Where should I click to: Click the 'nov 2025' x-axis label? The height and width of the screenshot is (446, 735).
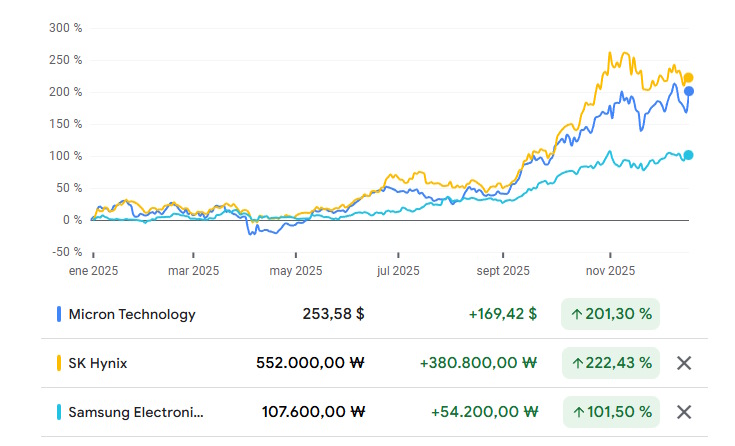point(610,271)
